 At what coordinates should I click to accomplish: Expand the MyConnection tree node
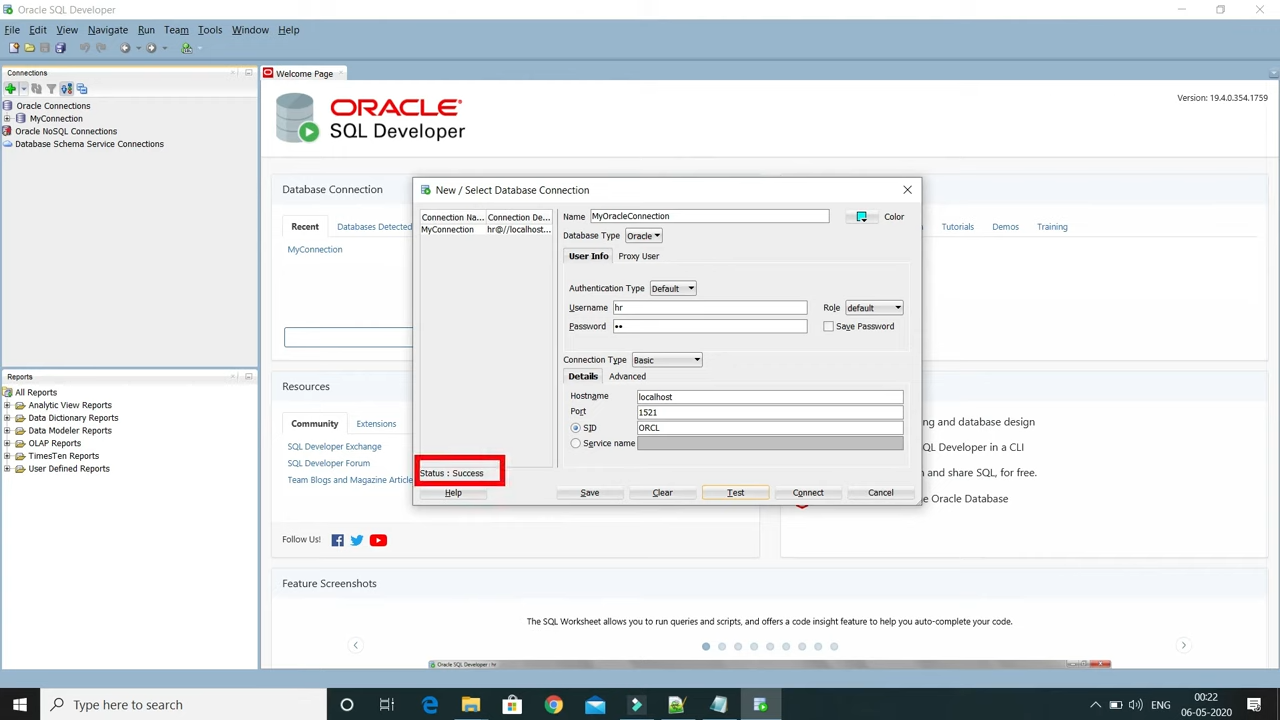[7, 119]
